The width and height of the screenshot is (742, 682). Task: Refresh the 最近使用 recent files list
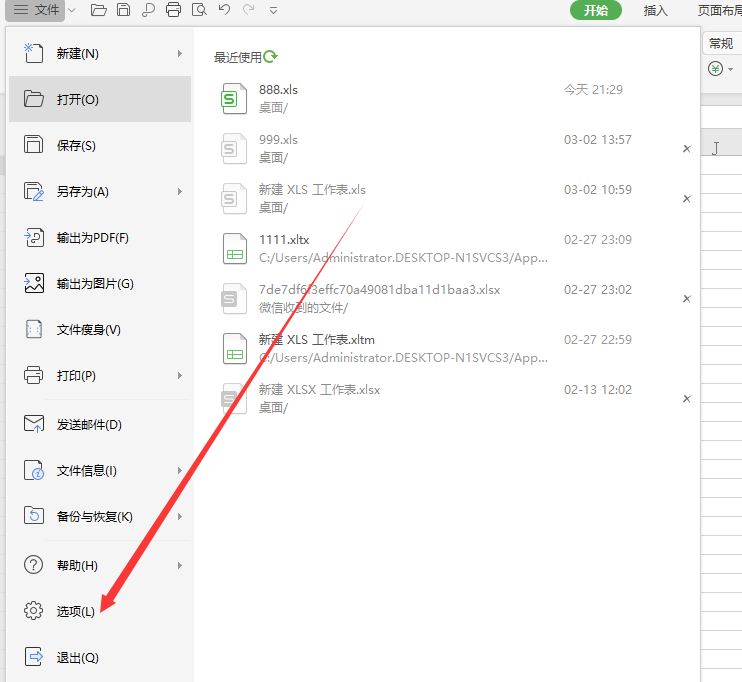pos(270,57)
